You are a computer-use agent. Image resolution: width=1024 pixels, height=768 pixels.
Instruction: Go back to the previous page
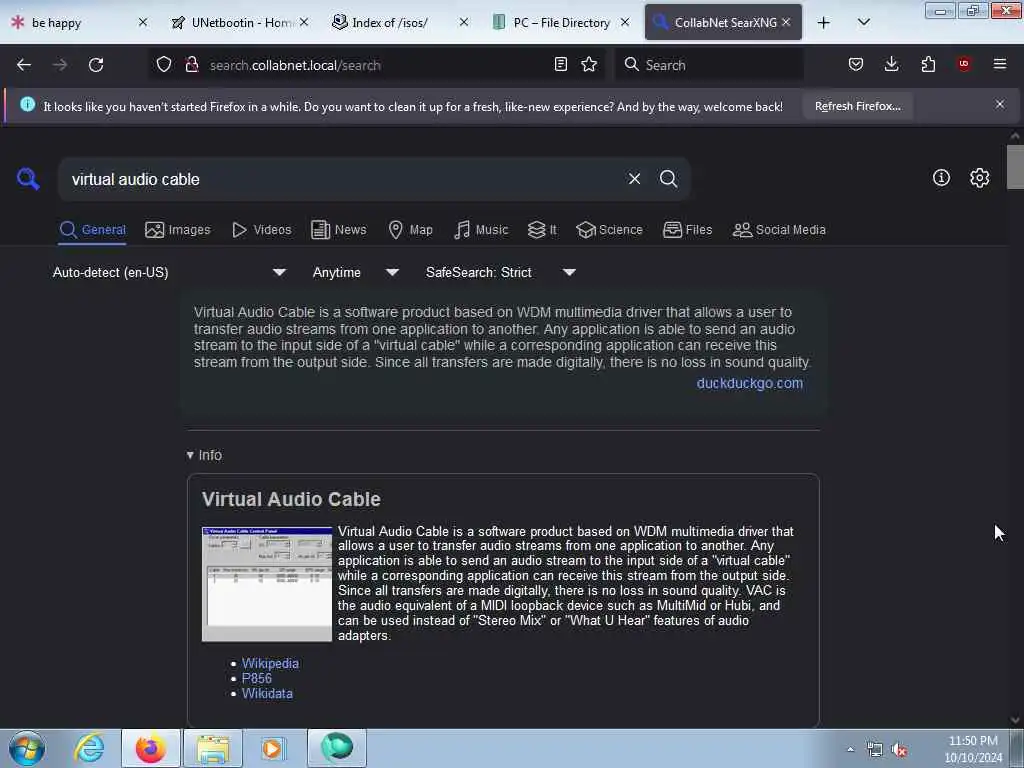pyautogui.click(x=24, y=65)
